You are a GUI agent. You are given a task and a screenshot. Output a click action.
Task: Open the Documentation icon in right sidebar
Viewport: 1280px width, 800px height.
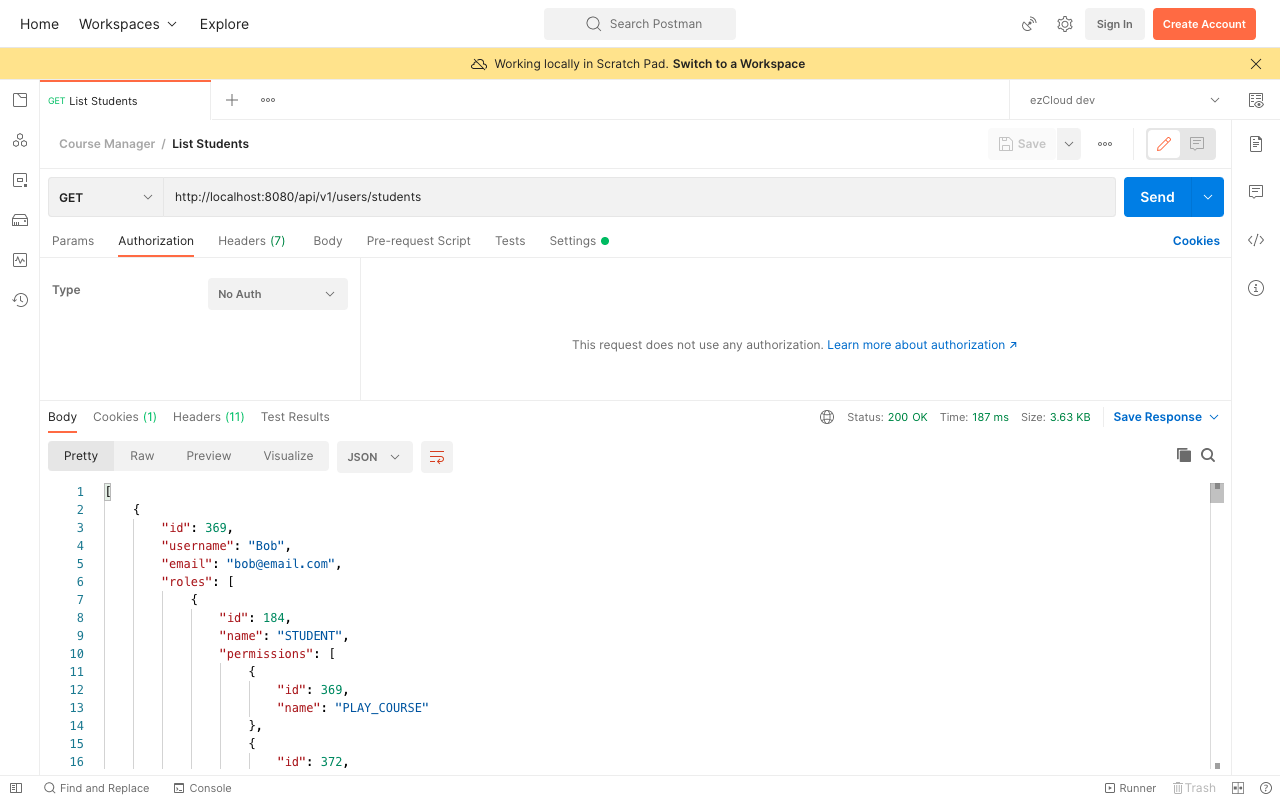(x=1256, y=144)
